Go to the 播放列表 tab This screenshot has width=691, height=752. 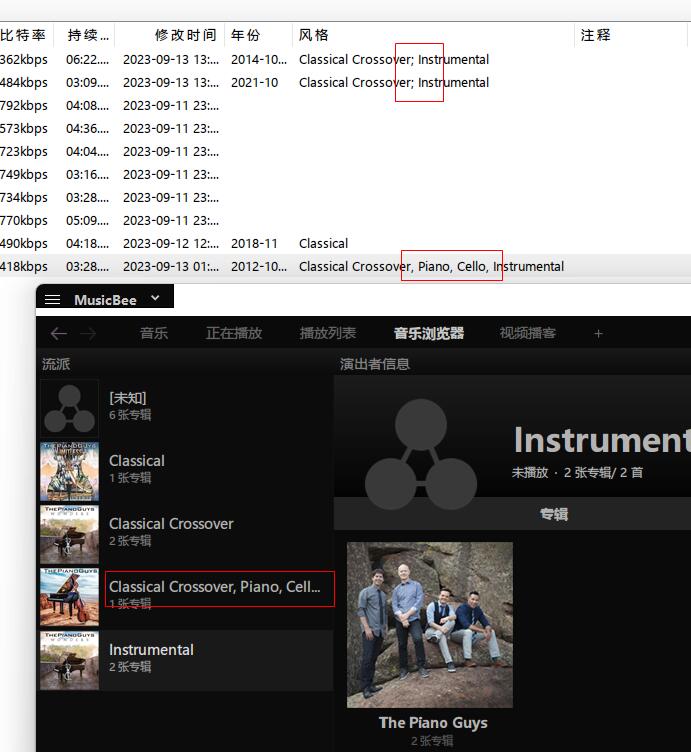pos(328,334)
